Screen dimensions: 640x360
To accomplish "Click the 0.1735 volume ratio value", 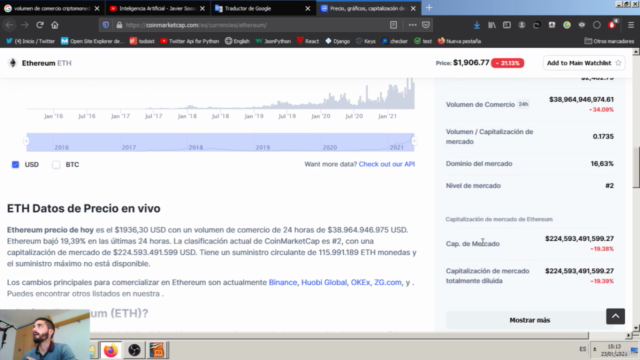I will pos(603,136).
